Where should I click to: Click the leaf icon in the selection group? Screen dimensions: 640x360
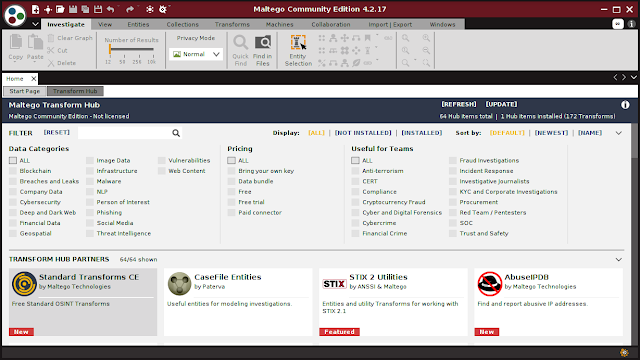point(356,63)
